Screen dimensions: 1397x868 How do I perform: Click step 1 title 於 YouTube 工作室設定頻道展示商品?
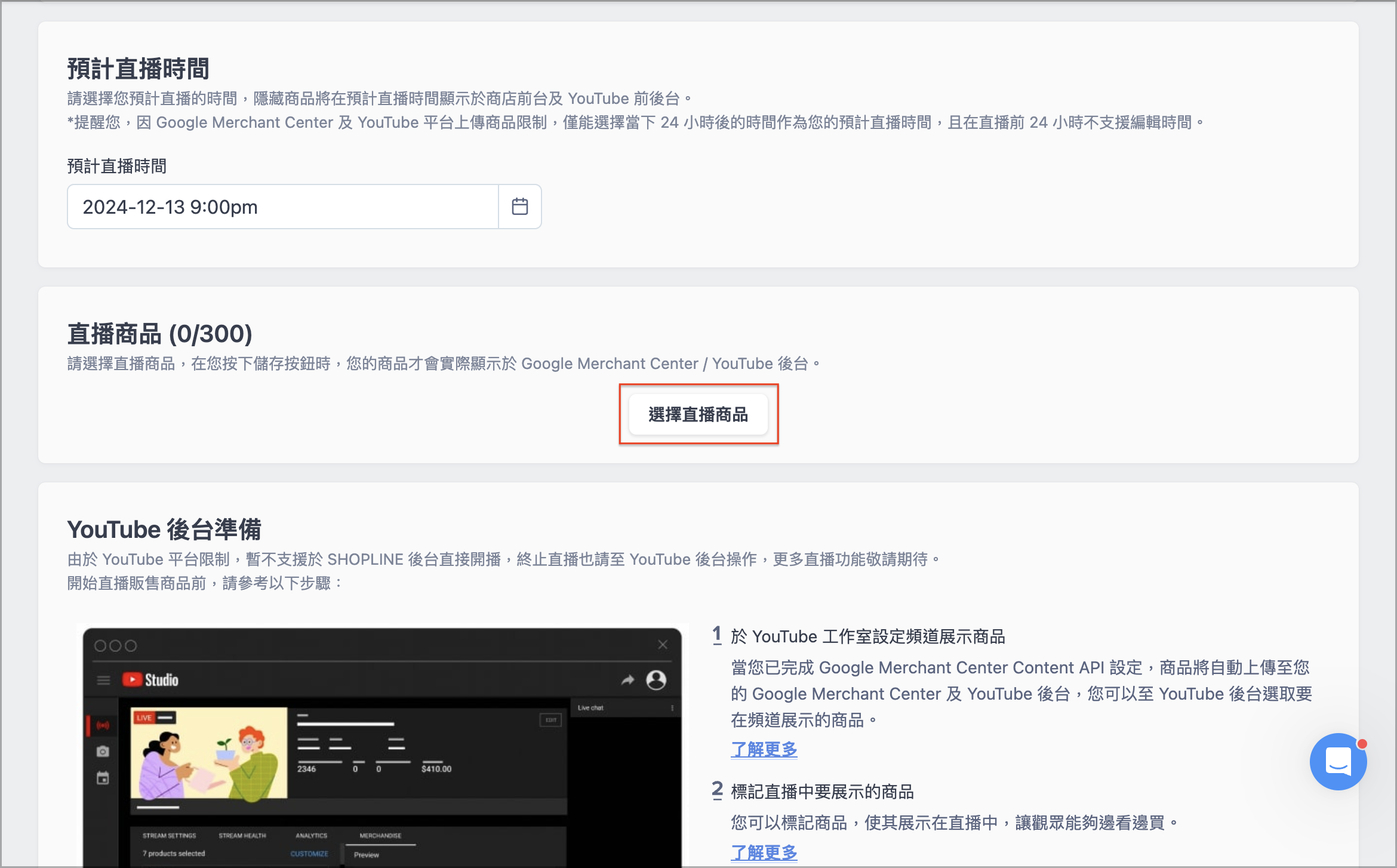[868, 636]
